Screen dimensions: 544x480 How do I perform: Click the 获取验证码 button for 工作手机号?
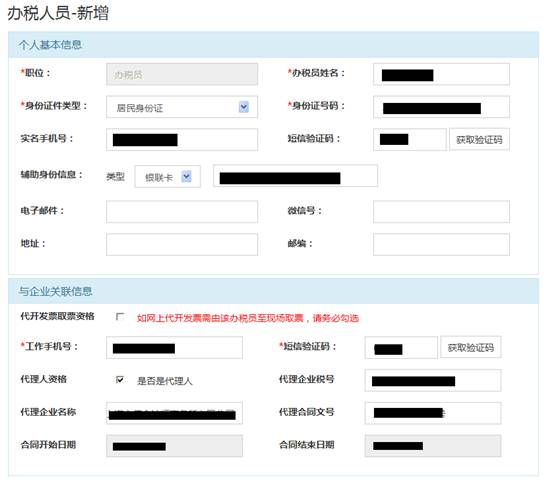point(470,347)
